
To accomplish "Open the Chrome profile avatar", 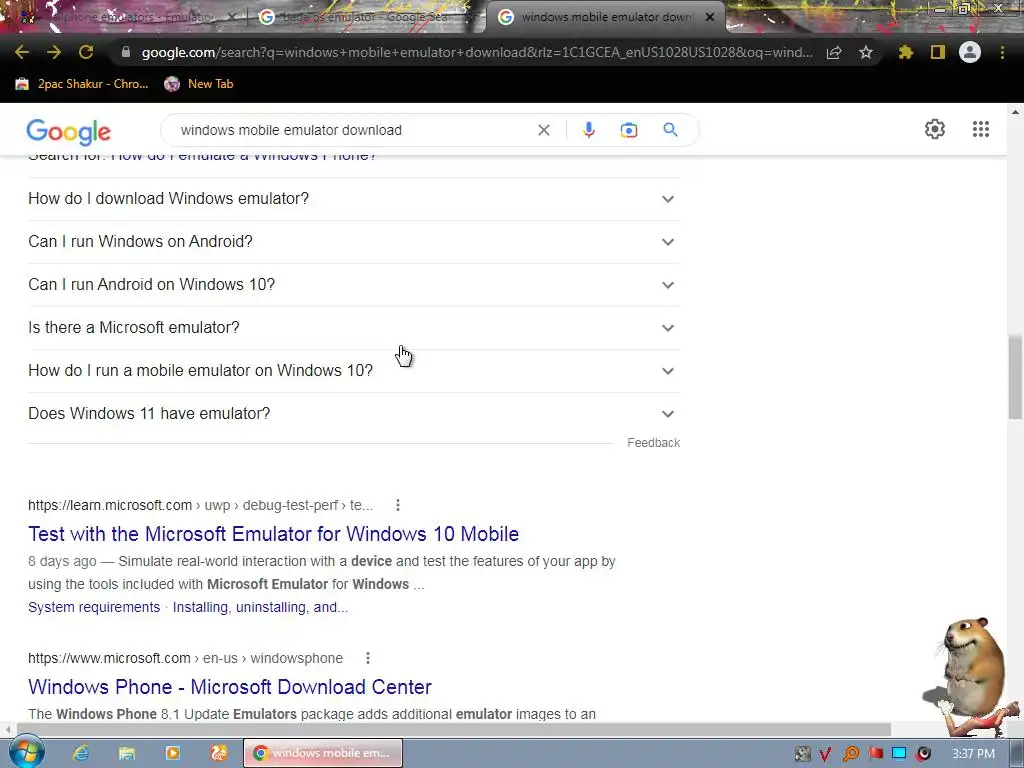I will 970,52.
